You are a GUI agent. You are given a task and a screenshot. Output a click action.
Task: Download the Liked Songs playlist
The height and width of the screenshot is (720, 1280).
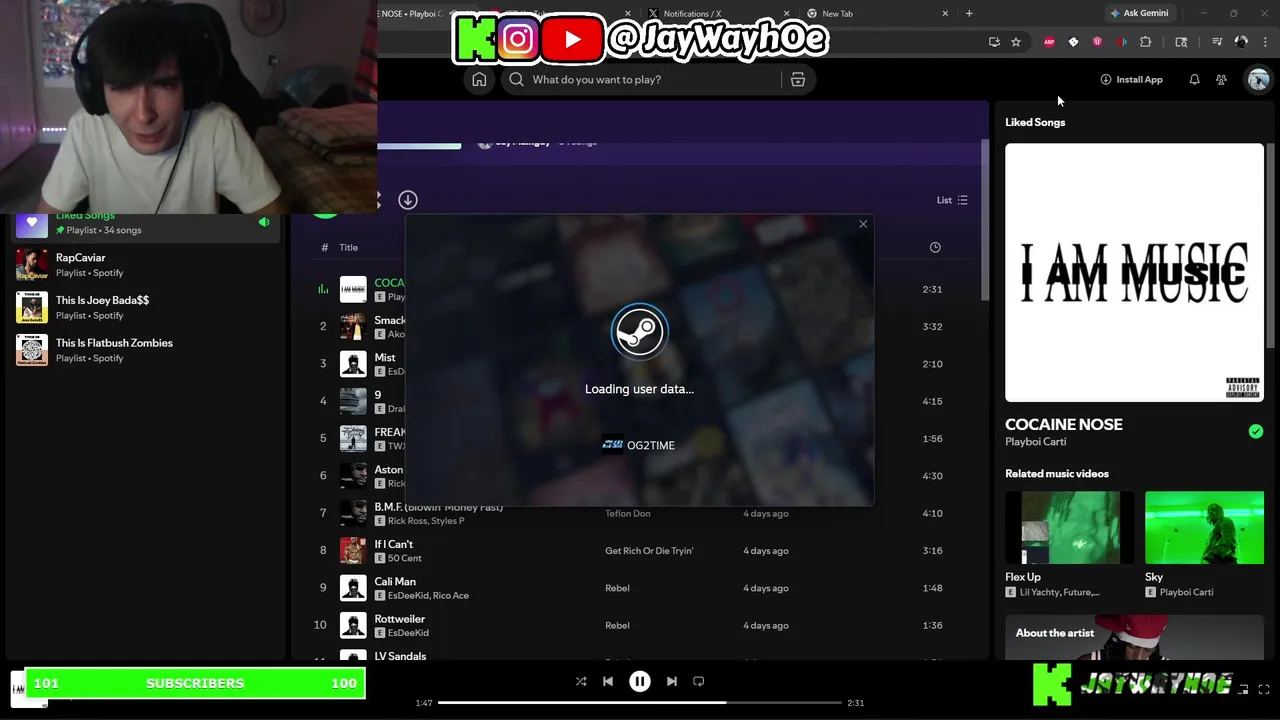click(x=408, y=200)
